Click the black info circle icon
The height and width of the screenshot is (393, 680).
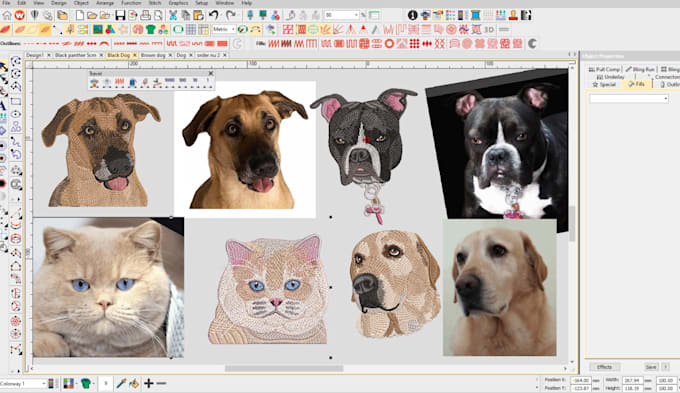(412, 16)
